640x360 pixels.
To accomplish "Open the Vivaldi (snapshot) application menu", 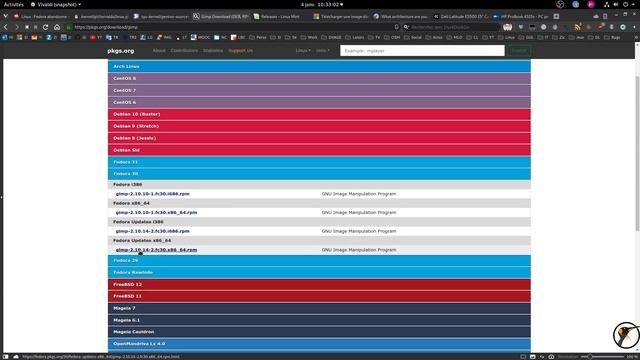I will click(x=56, y=4).
